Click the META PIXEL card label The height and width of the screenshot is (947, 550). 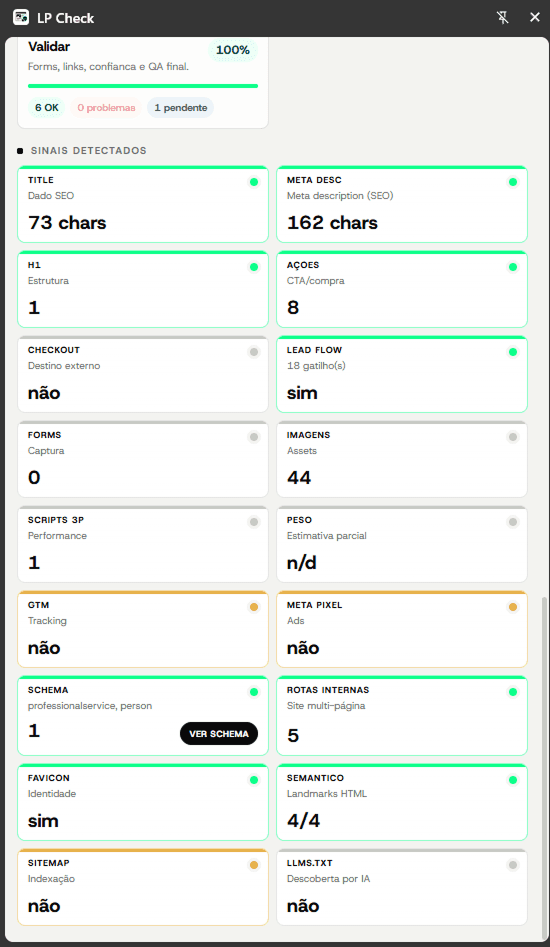click(x=315, y=605)
